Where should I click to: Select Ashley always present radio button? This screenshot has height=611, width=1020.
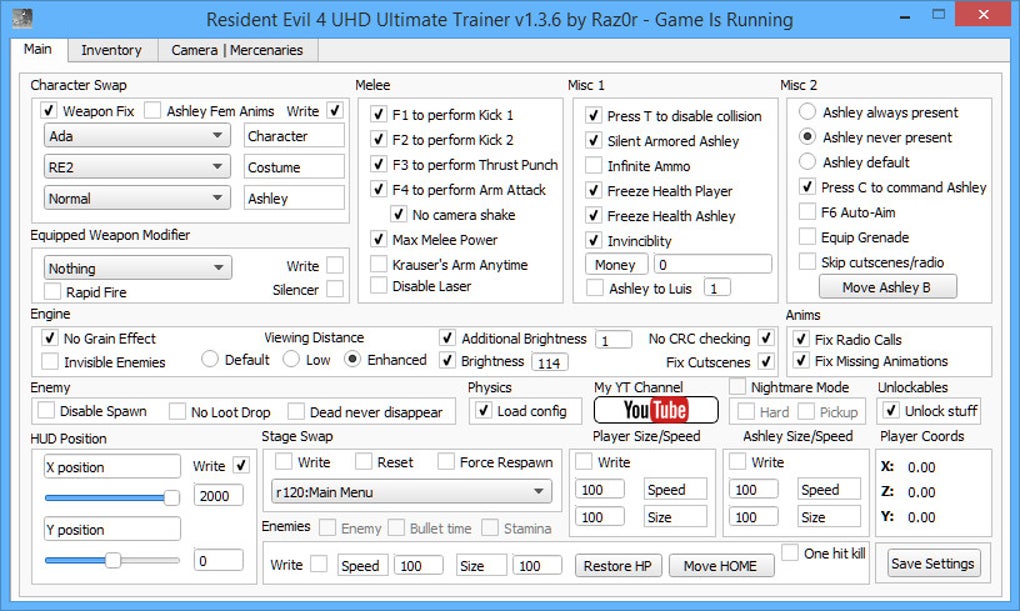[x=807, y=112]
